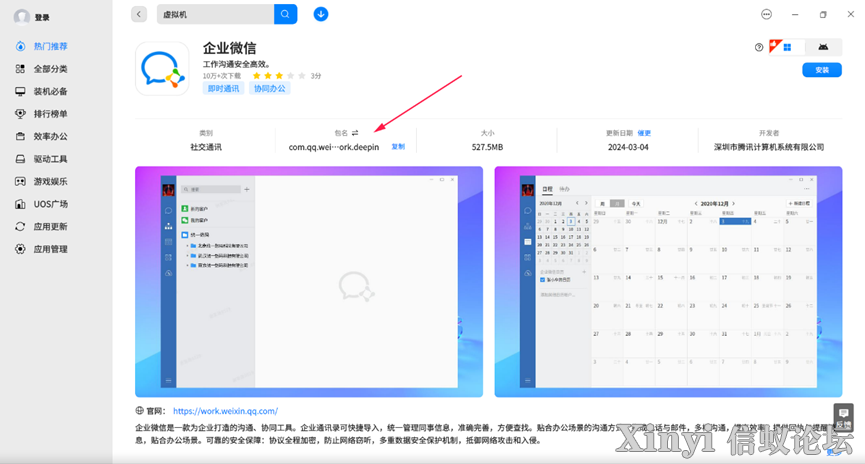This screenshot has width=865, height=464.
Task: Click the 热门推荐 flame icon
Action: 20,46
